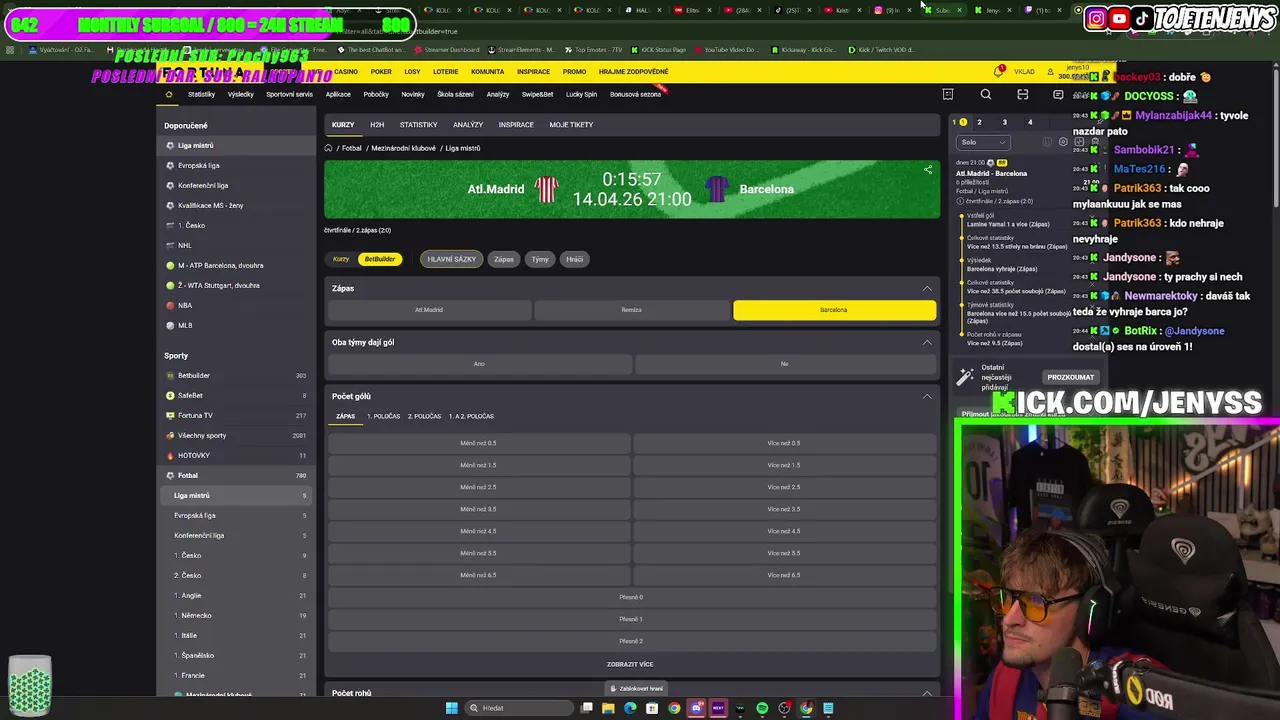Image resolution: width=1280 pixels, height=720 pixels.
Task: Click the magic wand icon in ticket panel
Action: pos(965,376)
